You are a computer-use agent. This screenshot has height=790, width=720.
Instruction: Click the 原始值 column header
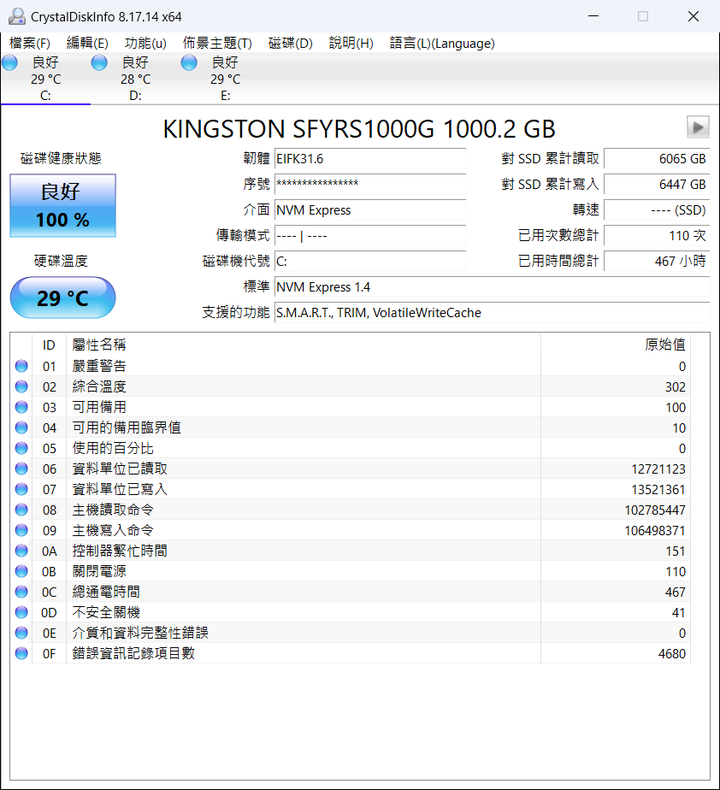pos(616,345)
